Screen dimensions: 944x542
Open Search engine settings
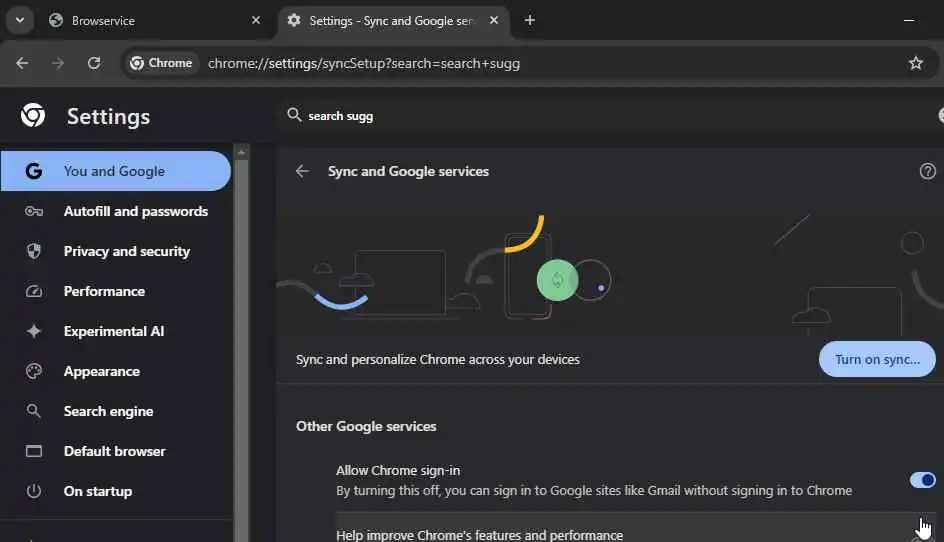click(116, 411)
